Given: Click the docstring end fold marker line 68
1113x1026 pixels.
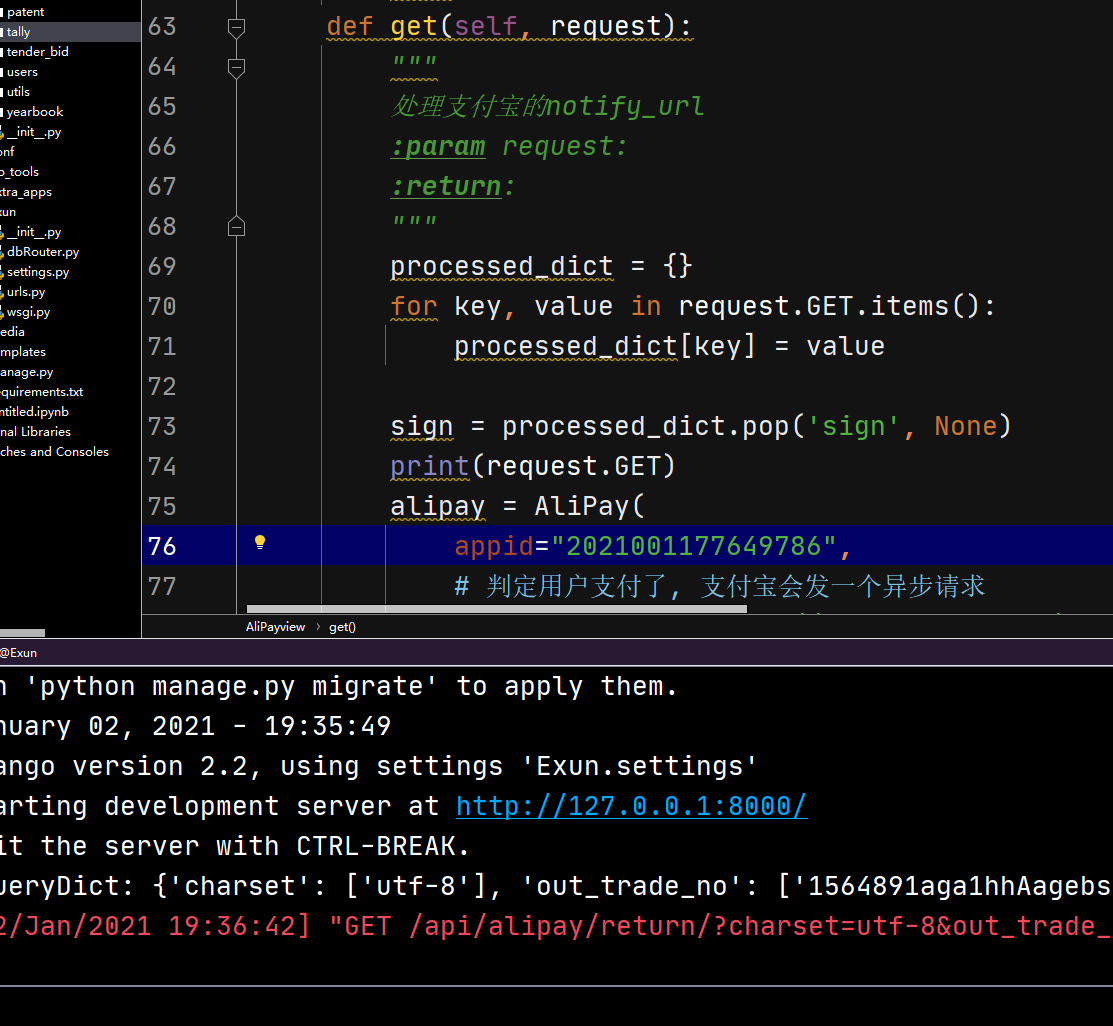Looking at the screenshot, I should [x=236, y=227].
